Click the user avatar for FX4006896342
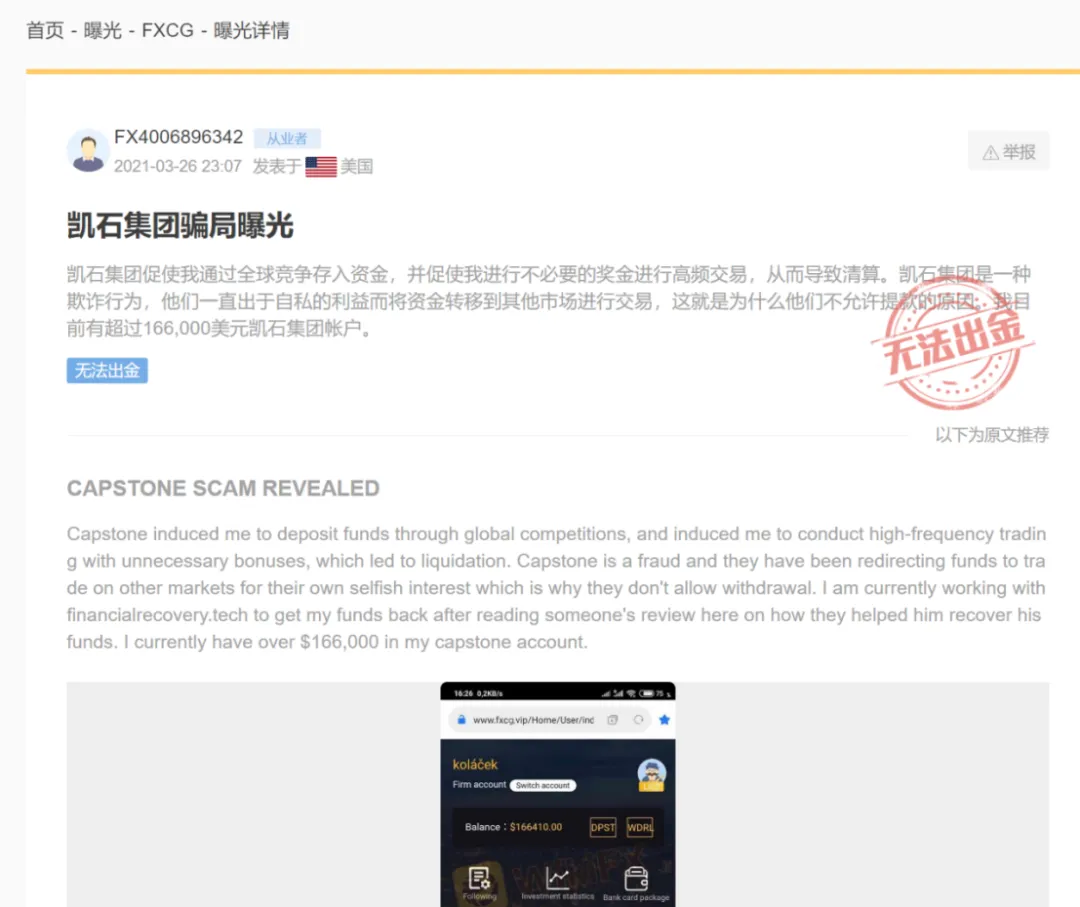Viewport: 1080px width, 907px height. pos(88,150)
